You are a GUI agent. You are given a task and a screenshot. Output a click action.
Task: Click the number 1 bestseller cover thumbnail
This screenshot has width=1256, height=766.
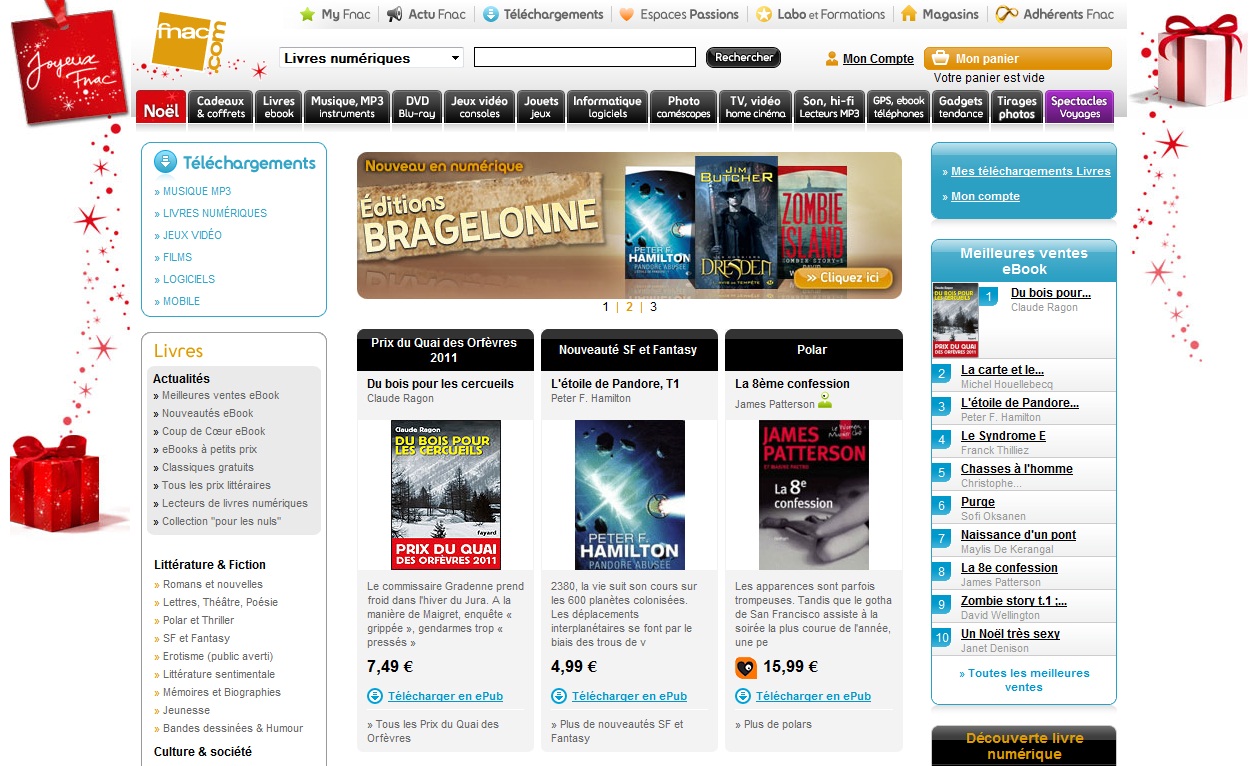click(x=955, y=321)
